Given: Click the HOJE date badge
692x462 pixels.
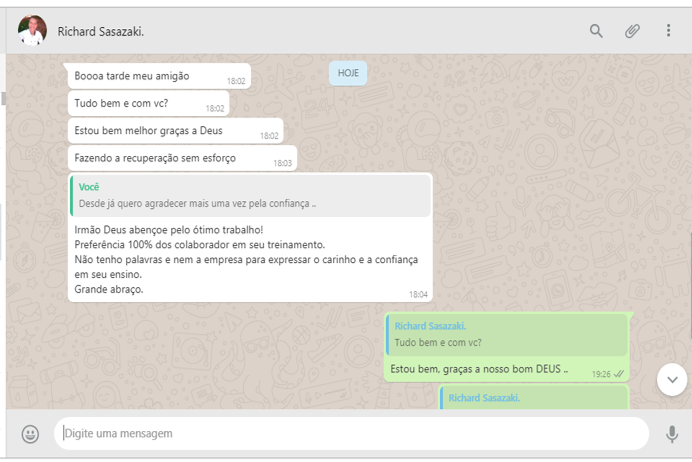Looking at the screenshot, I should [x=348, y=73].
